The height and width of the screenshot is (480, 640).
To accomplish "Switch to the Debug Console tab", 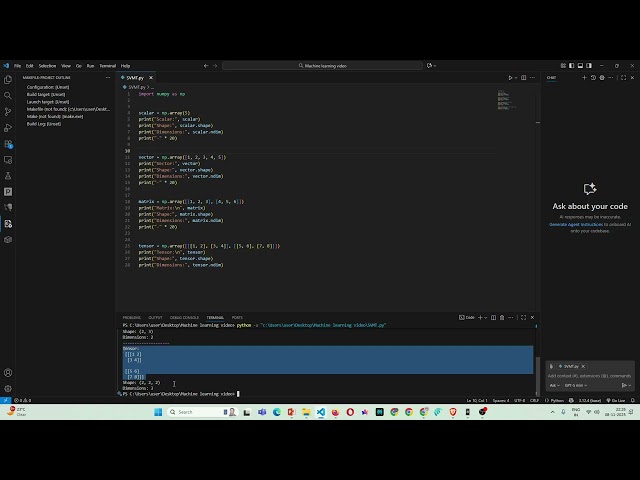I will pos(184,318).
